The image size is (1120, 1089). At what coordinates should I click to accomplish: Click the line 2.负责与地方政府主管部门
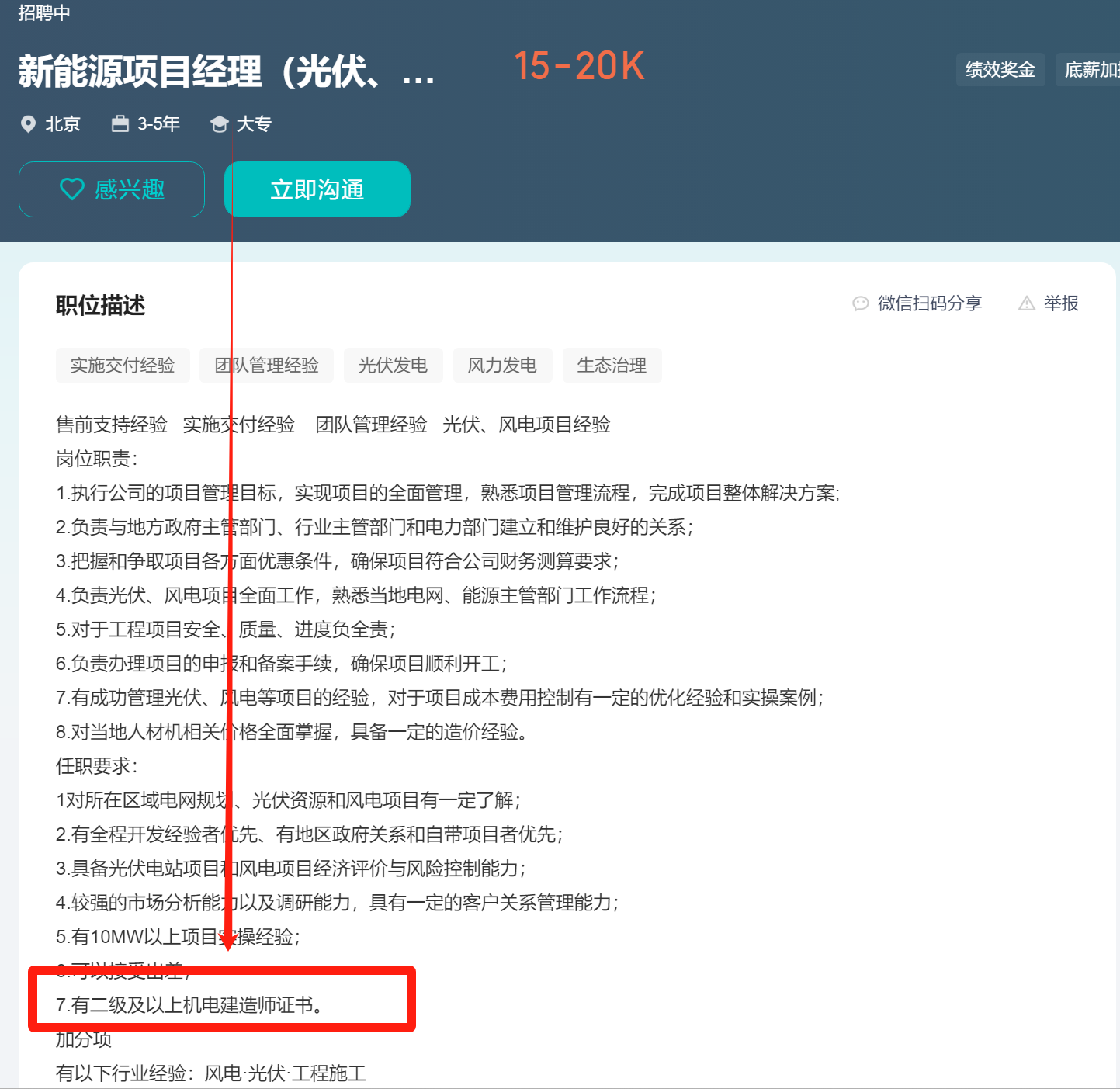click(x=374, y=527)
